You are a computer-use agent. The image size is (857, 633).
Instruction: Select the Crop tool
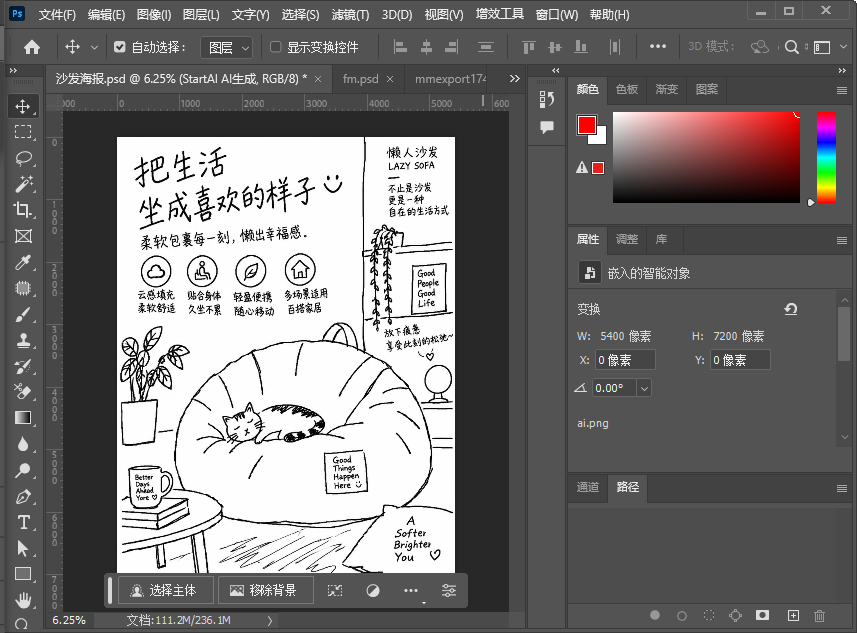pyautogui.click(x=23, y=210)
